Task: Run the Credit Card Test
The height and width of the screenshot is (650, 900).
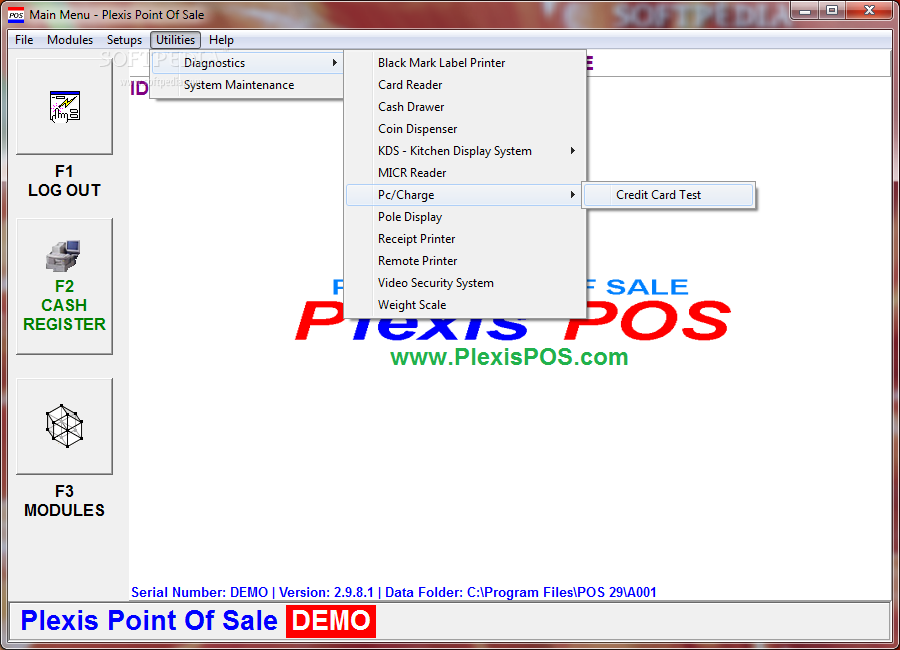Action: point(669,195)
